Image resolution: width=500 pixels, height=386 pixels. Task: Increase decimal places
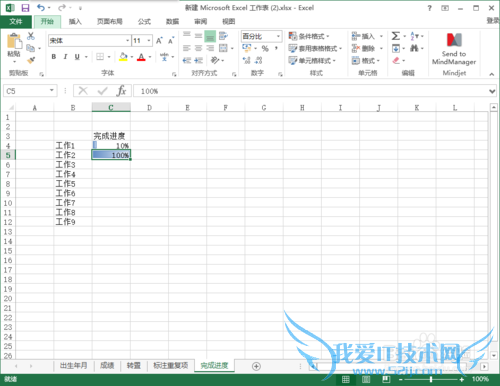point(247,60)
